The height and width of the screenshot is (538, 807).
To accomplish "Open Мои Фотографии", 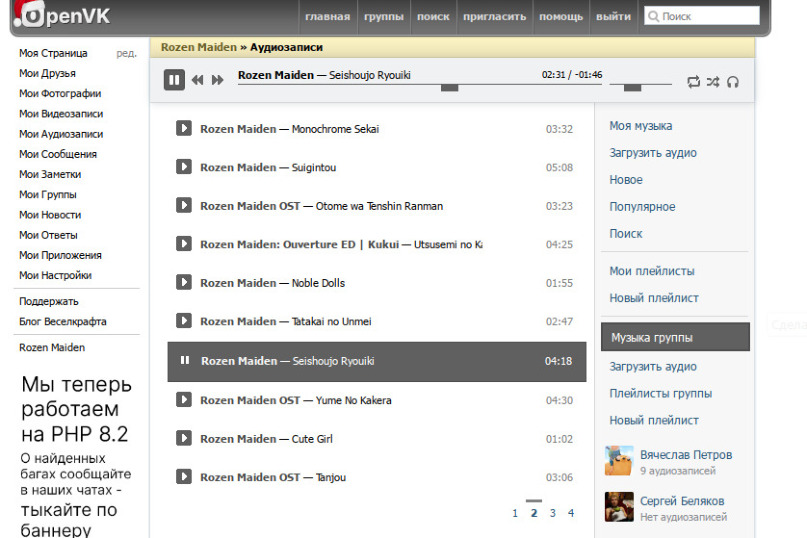I will click(60, 93).
